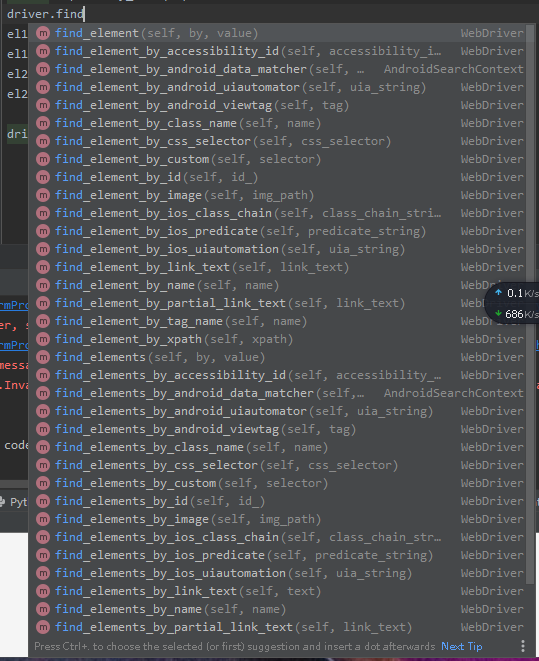The height and width of the screenshot is (661, 539).
Task: Click the method icon next to find_element_by_class_name
Action: coord(43,123)
